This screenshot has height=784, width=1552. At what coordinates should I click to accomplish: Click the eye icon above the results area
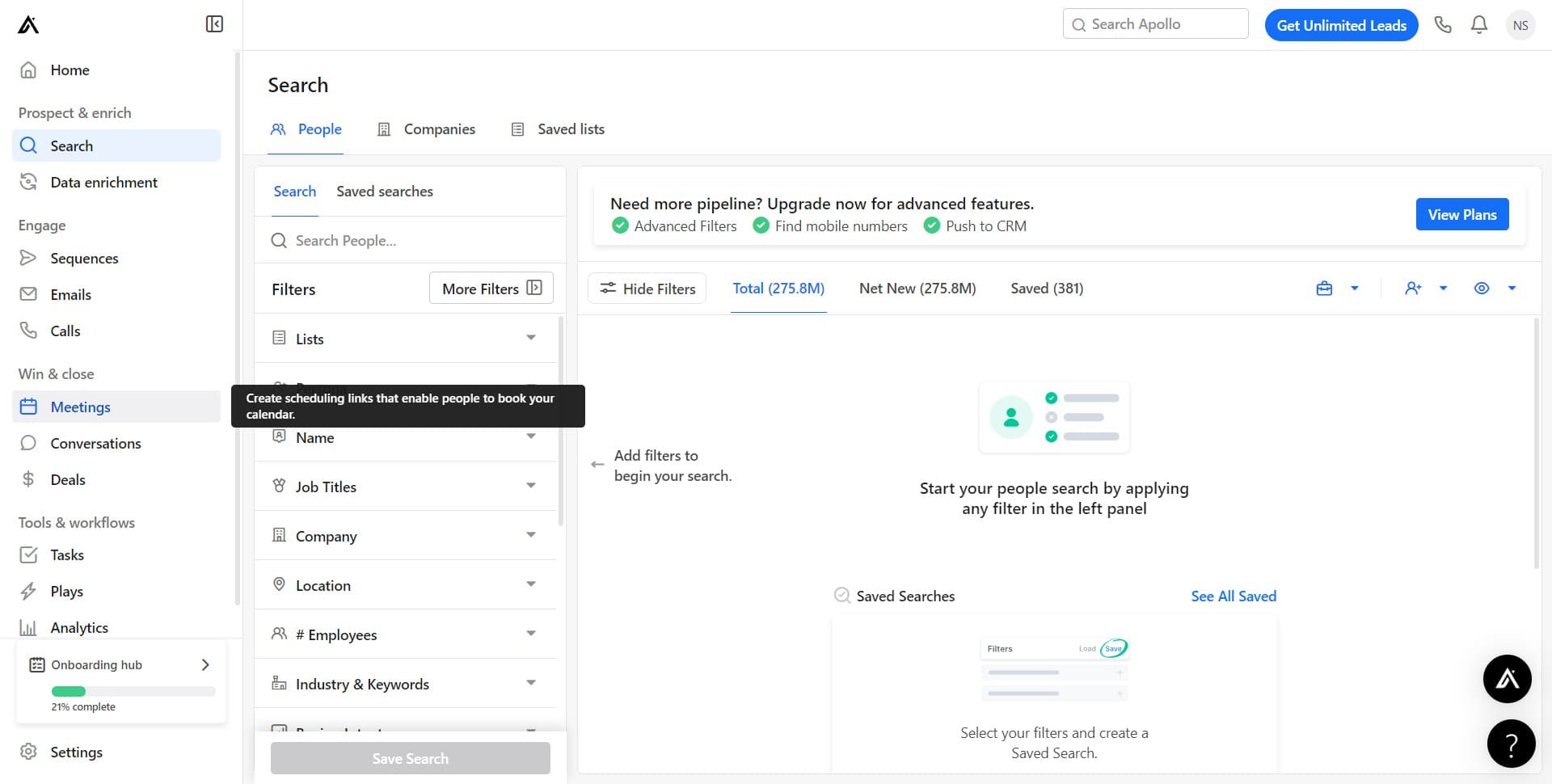1482,288
